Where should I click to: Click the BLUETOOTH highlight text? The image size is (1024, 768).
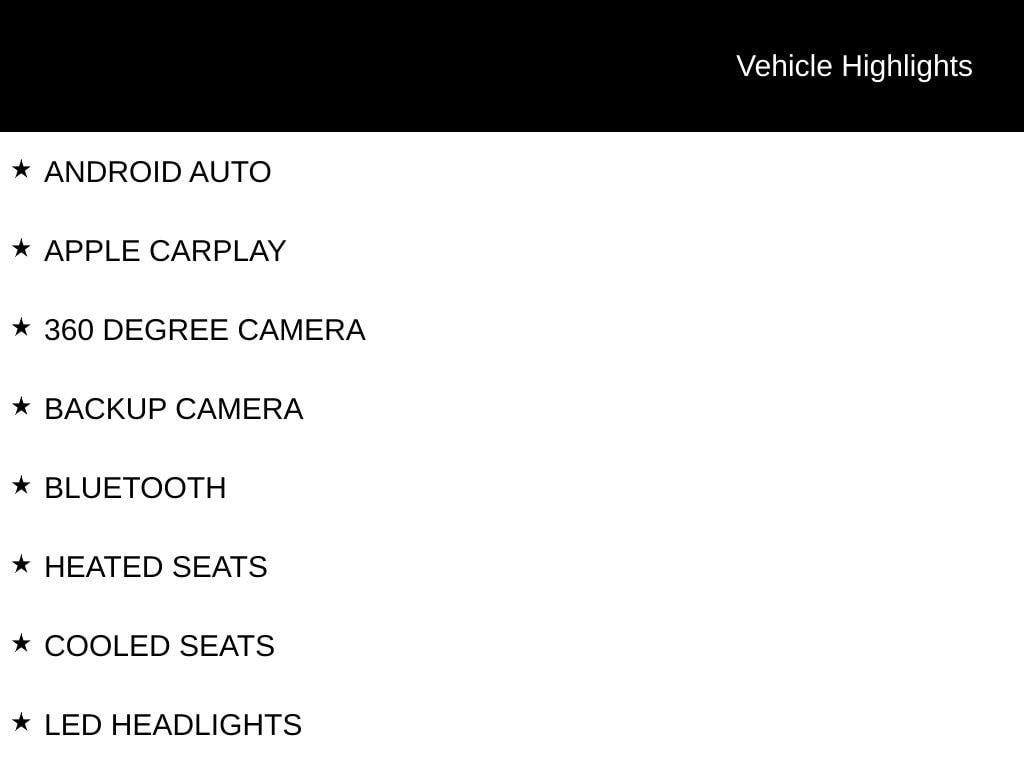(135, 488)
